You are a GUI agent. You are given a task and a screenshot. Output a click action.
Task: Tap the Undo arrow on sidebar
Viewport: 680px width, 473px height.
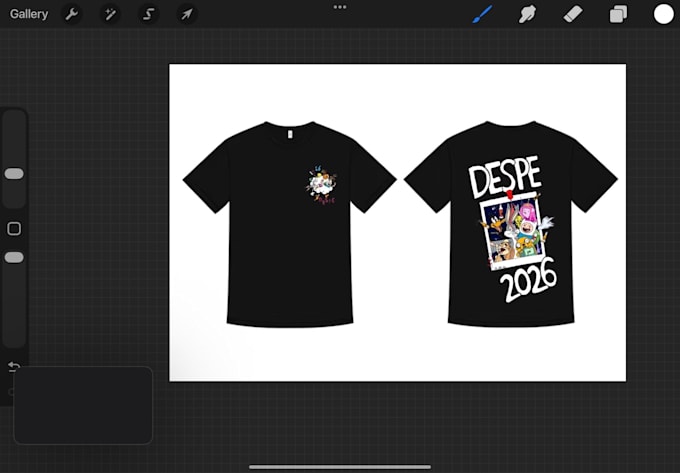(x=14, y=367)
